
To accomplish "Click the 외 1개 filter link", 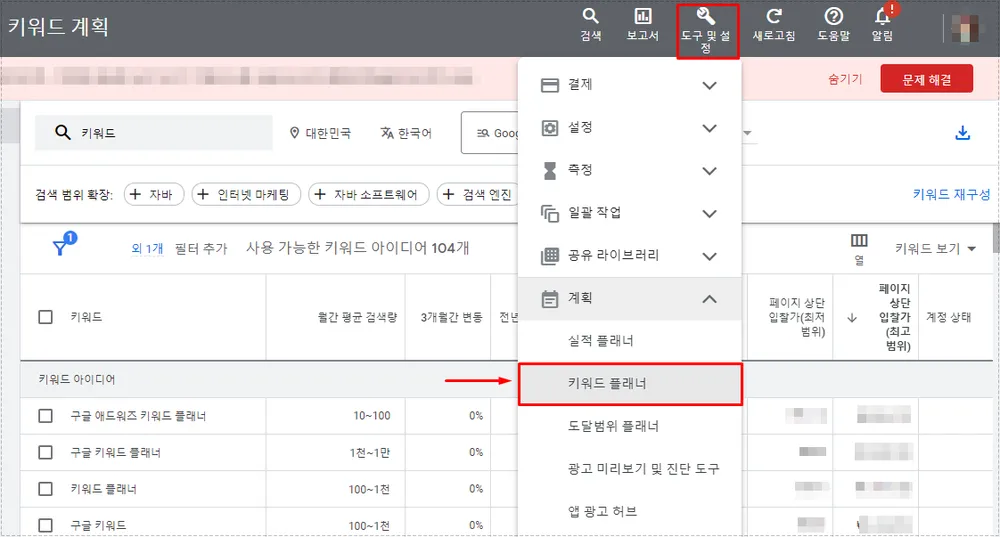I will point(147,248).
